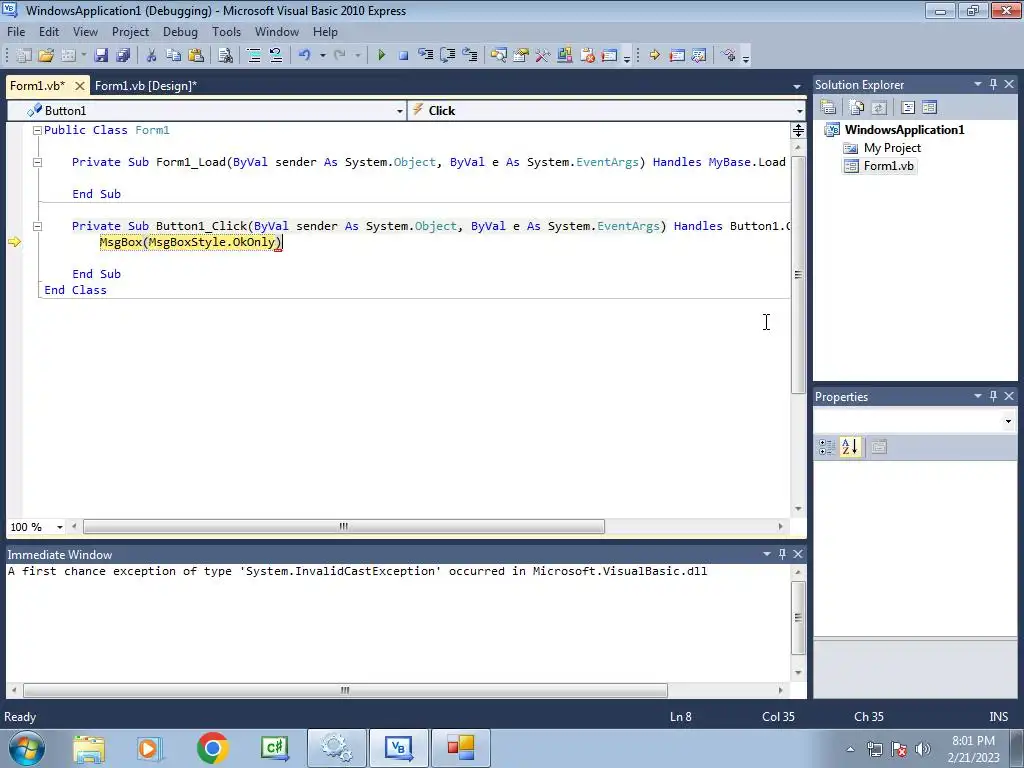
Task: Collapse the Public Class Form1 outline
Action: point(37,130)
